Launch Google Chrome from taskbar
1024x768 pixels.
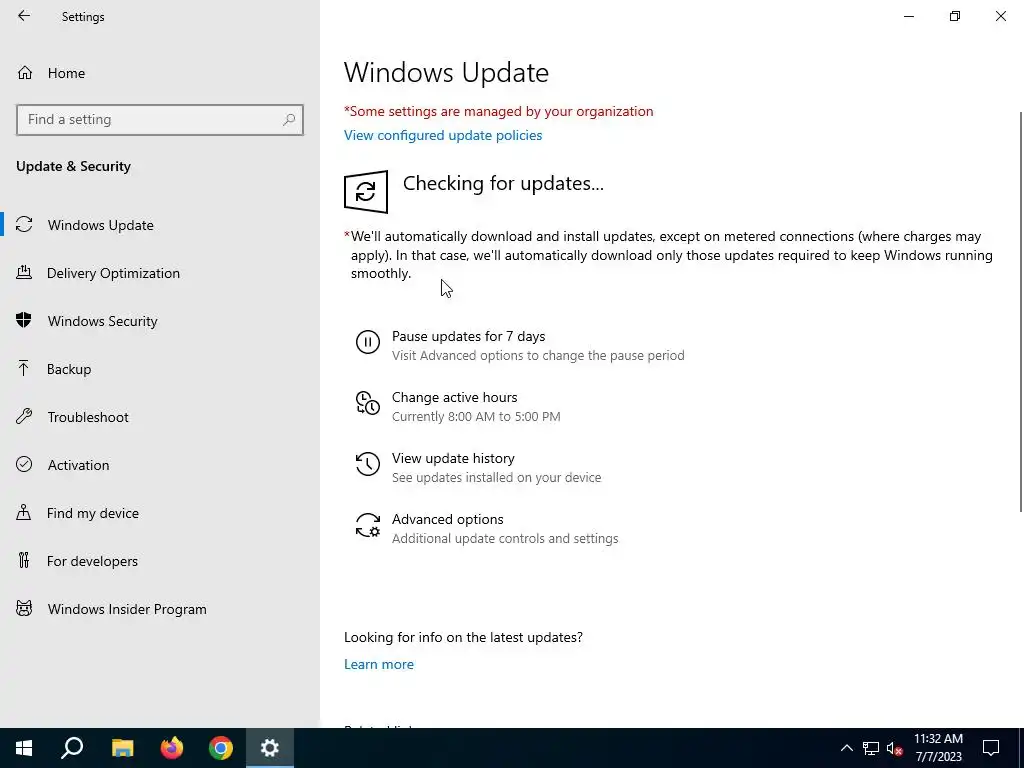coord(221,748)
